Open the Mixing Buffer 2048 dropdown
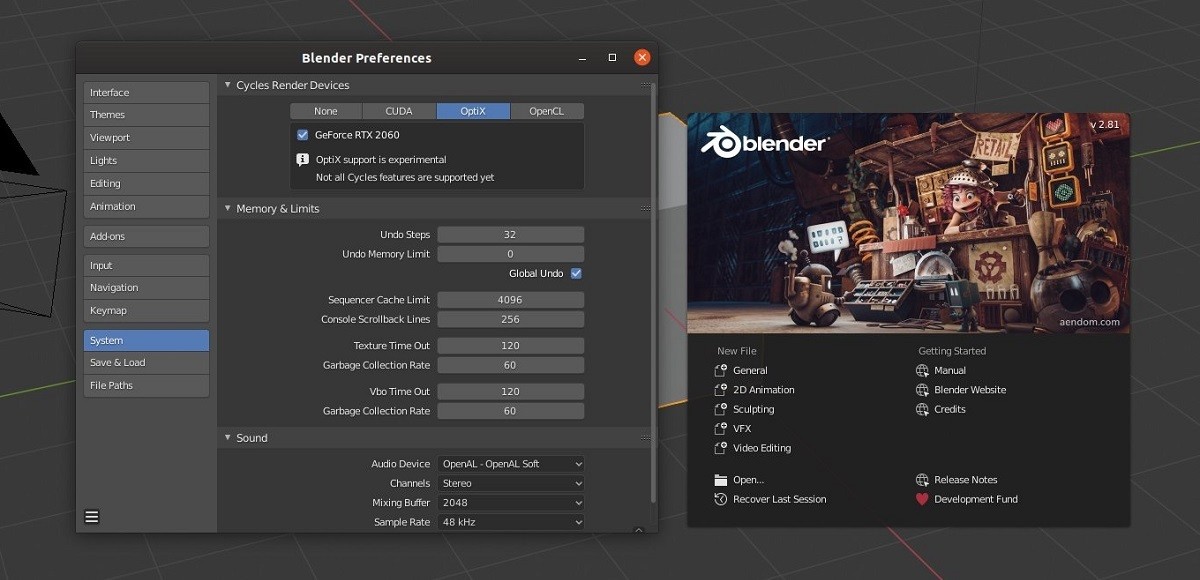The width and height of the screenshot is (1200, 580). [511, 503]
